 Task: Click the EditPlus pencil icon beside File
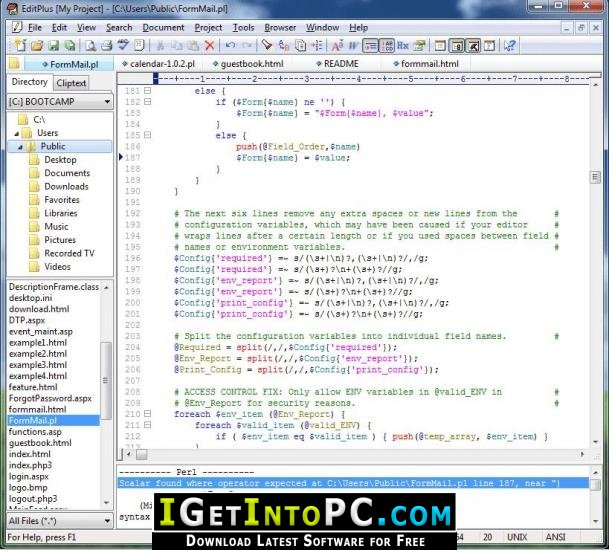pyautogui.click(x=17, y=27)
